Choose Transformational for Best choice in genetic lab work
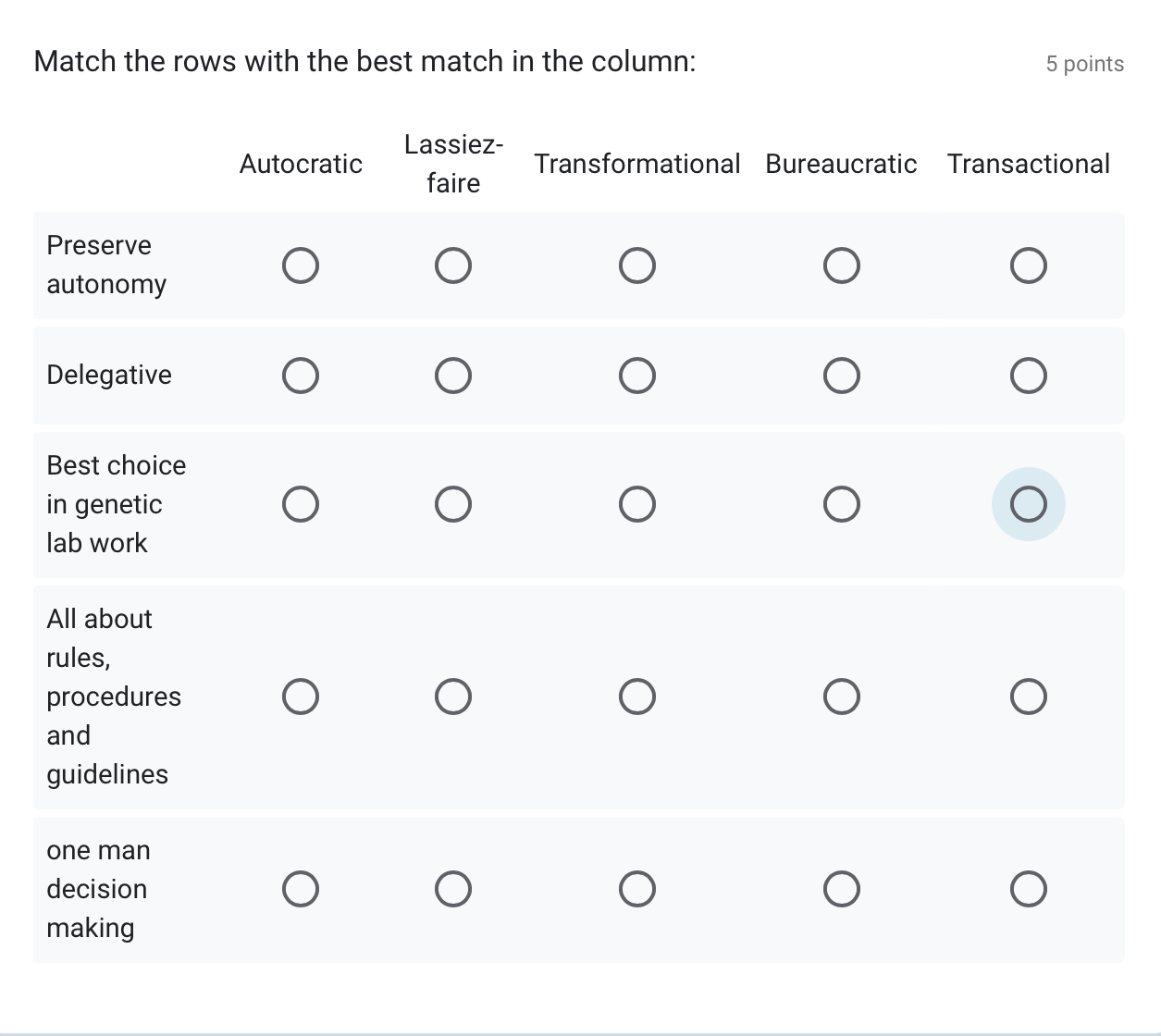This screenshot has height=1036, width=1161. click(x=637, y=504)
